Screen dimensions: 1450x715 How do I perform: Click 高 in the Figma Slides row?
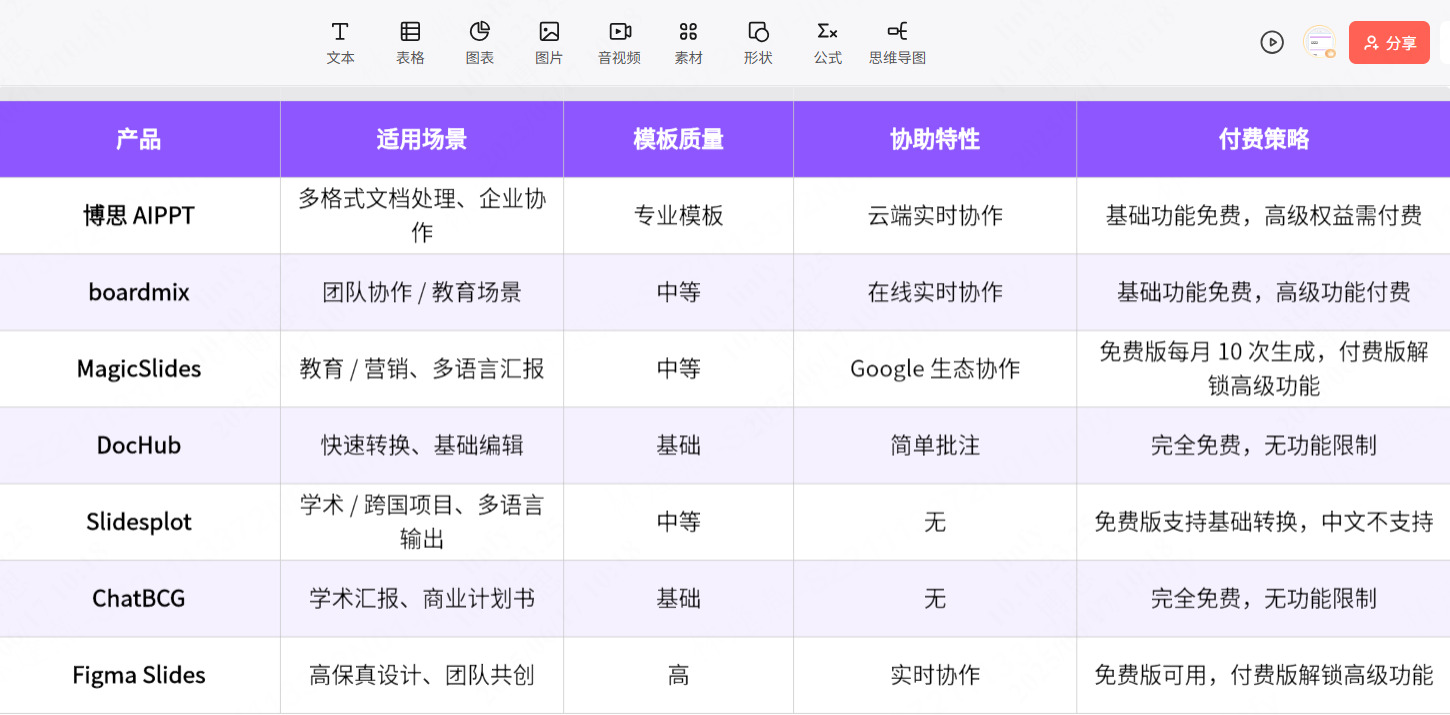679,675
